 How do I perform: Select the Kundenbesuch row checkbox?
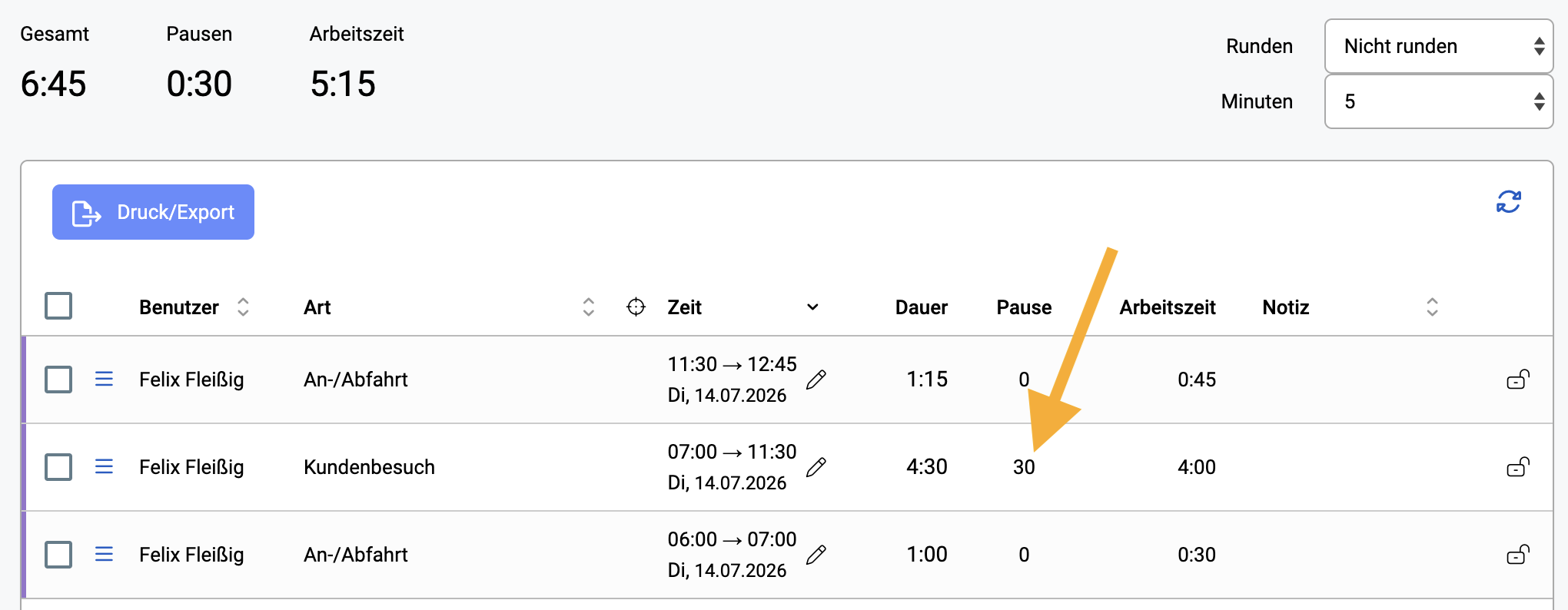pyautogui.click(x=58, y=467)
